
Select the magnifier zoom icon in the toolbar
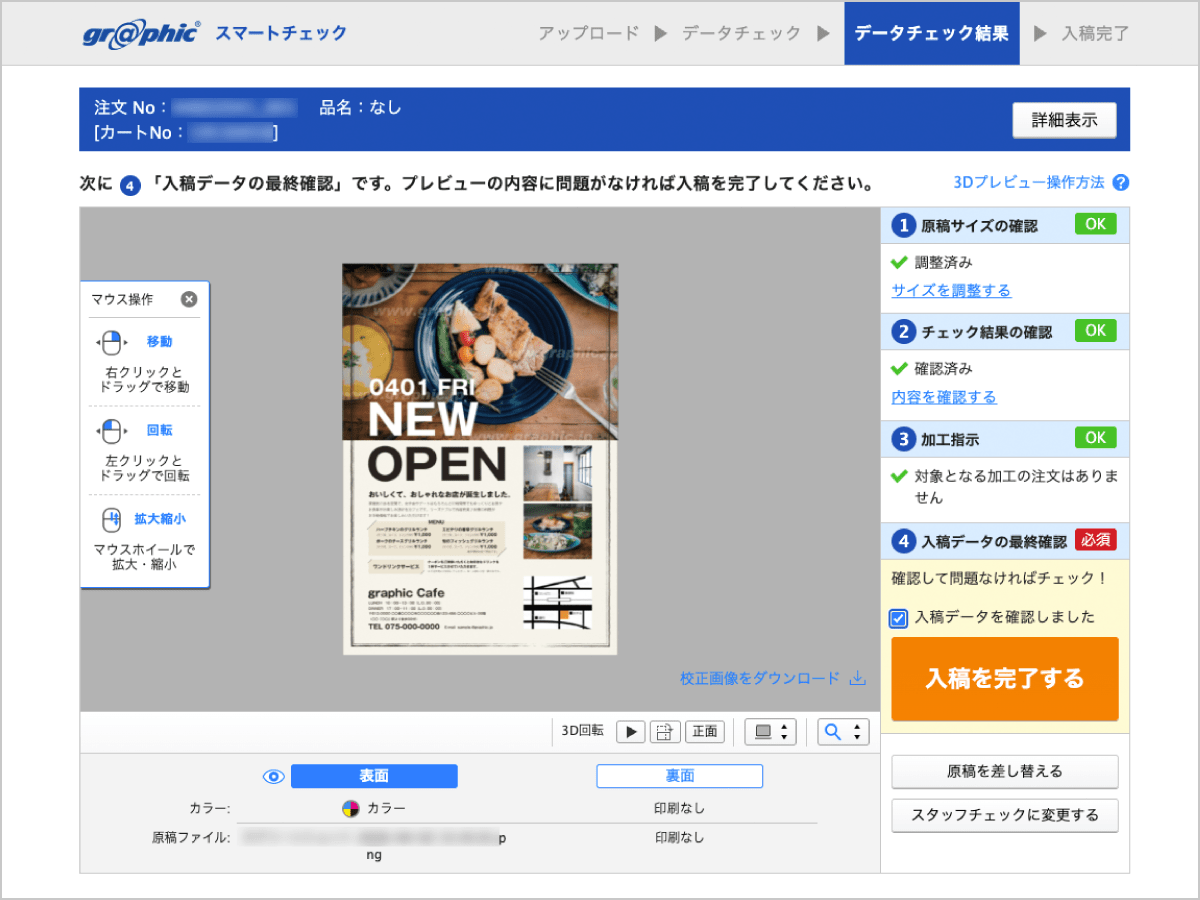tap(831, 731)
